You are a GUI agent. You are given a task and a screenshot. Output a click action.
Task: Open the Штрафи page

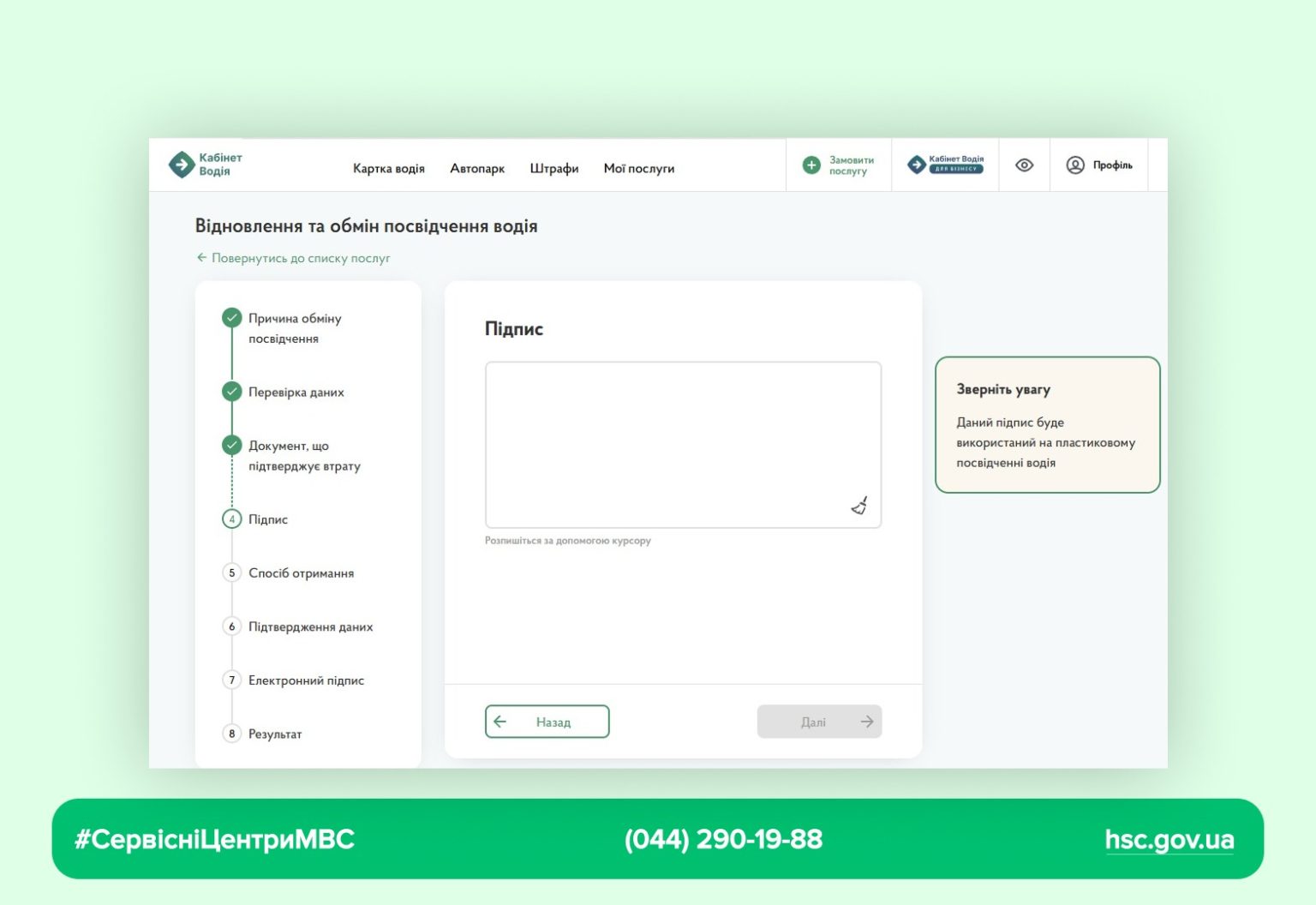point(554,169)
